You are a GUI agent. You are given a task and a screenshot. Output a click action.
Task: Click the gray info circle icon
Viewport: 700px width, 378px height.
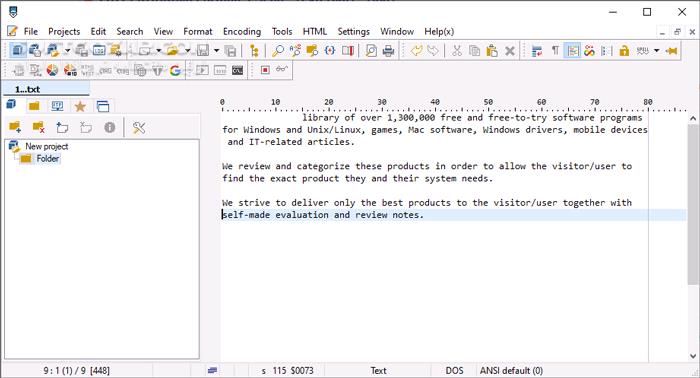[x=109, y=128]
